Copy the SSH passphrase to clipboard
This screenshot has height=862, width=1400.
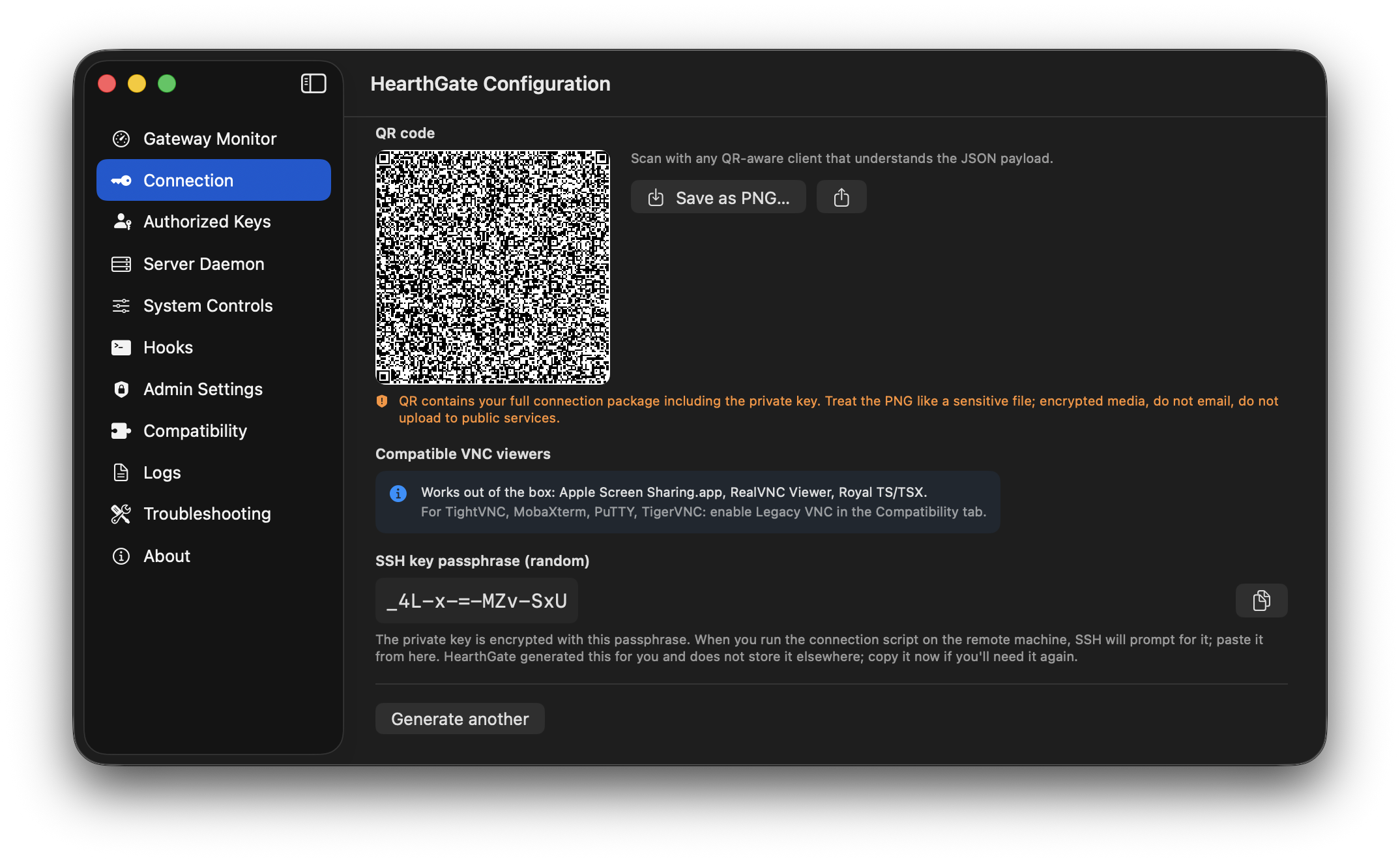[x=1261, y=601]
